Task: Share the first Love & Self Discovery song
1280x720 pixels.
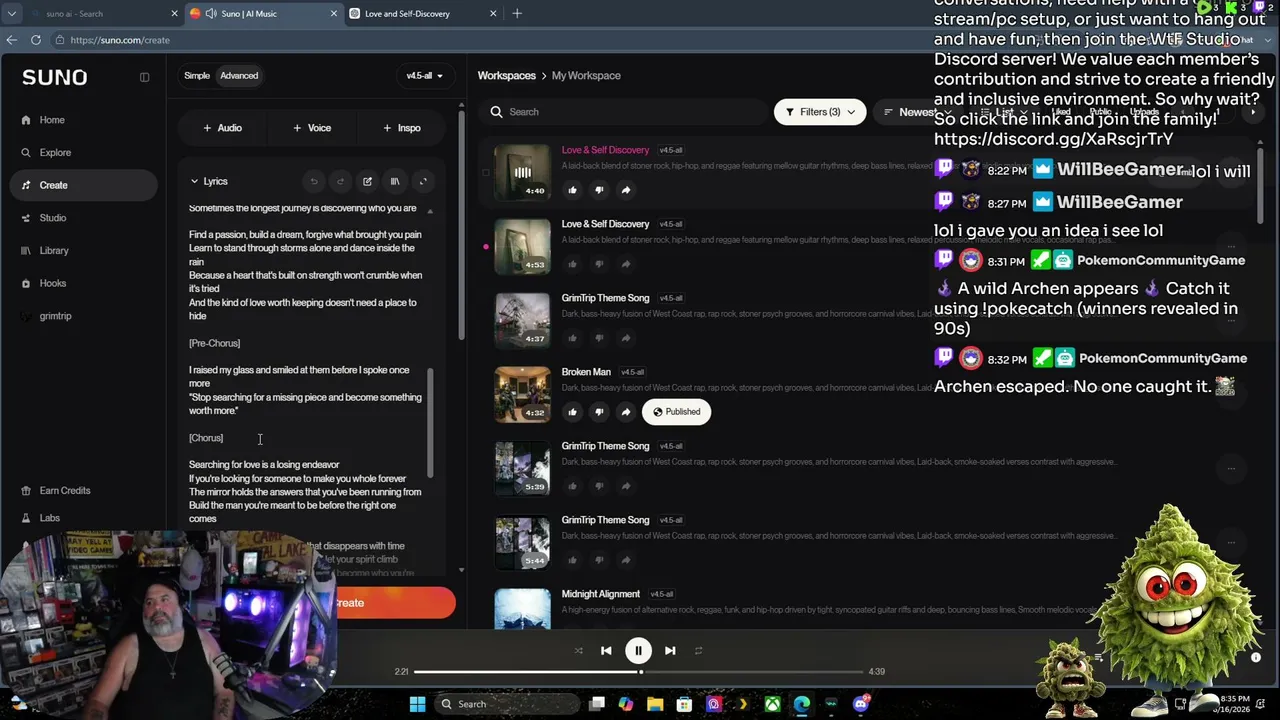Action: pos(626,190)
